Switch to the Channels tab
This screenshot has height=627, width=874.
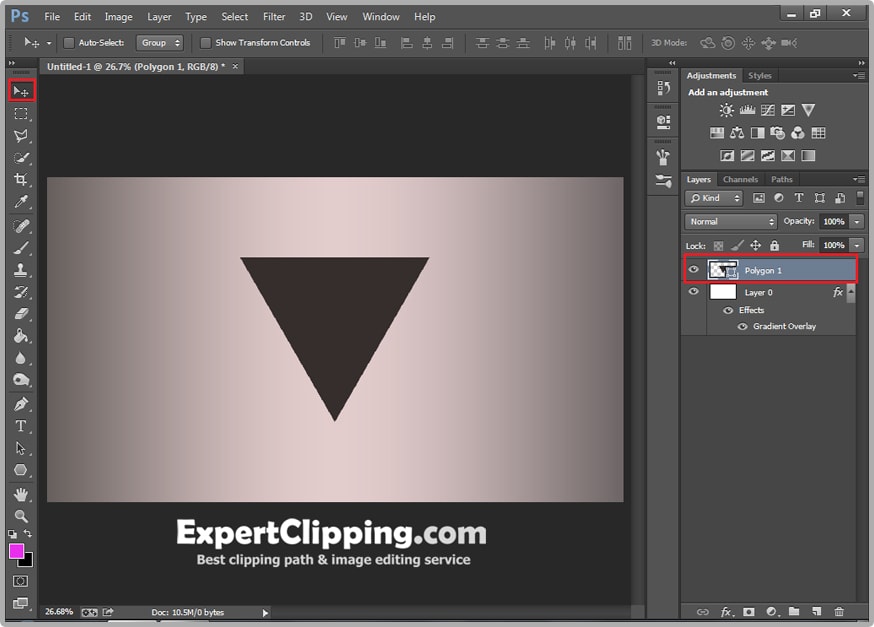tap(740, 180)
